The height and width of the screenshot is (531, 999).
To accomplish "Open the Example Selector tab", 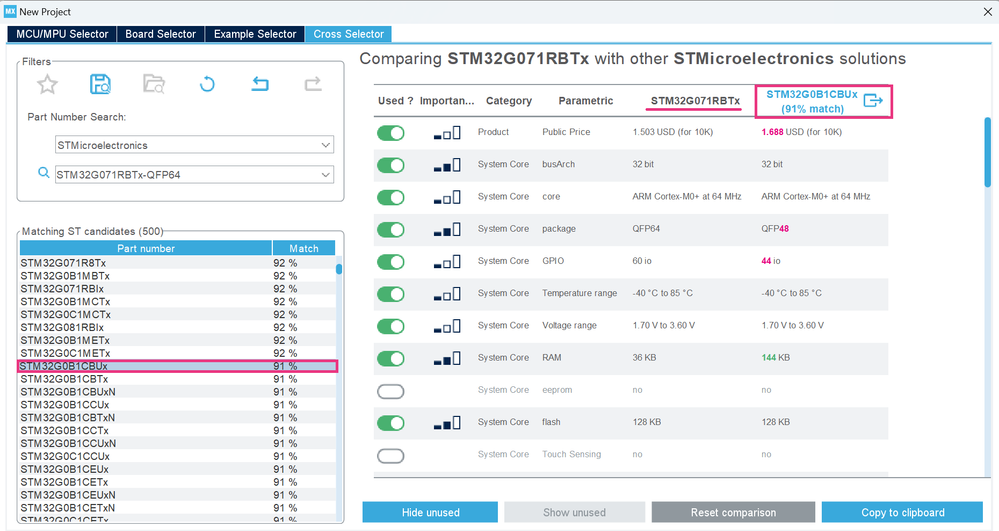I will (255, 34).
